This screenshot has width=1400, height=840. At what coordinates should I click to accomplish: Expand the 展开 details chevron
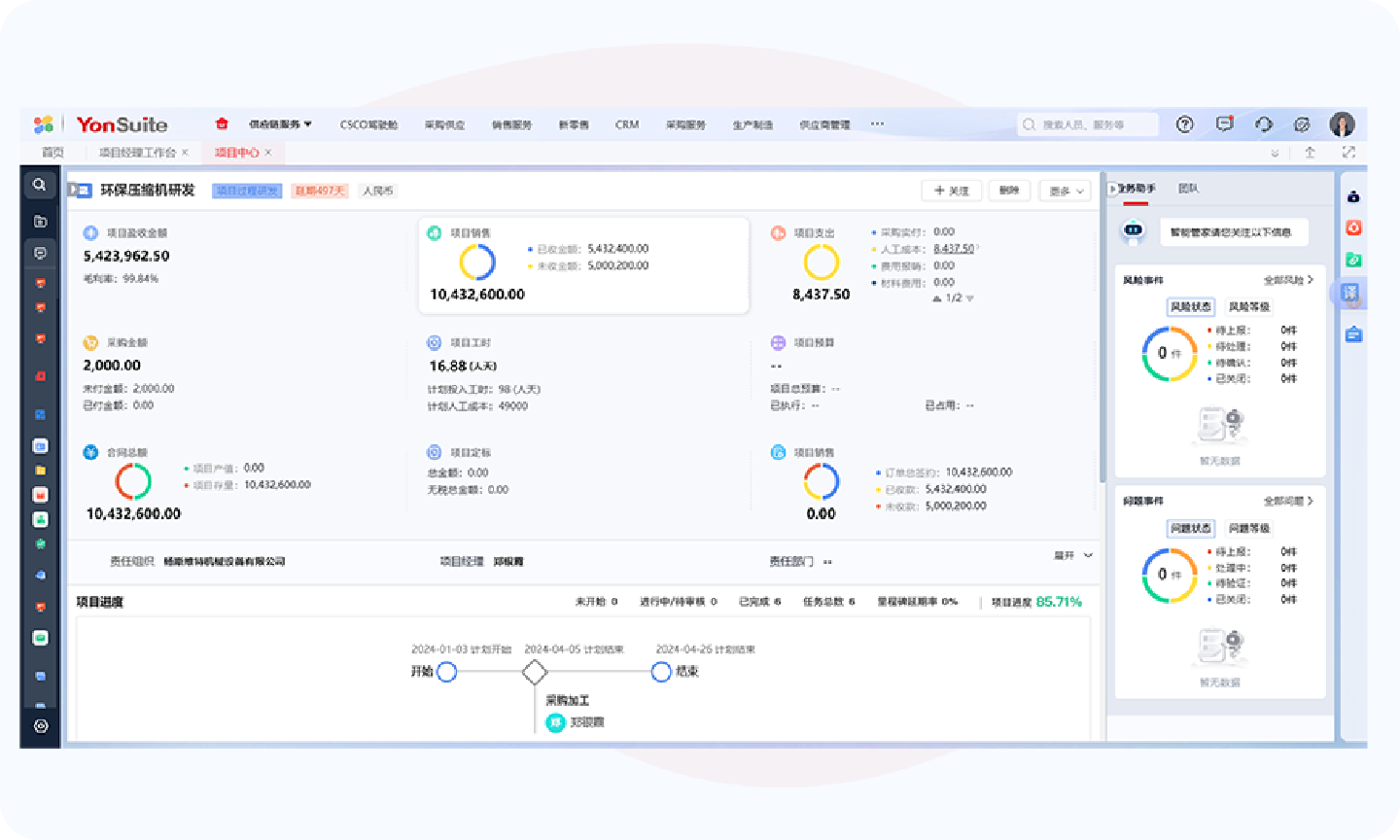pos(1073,556)
